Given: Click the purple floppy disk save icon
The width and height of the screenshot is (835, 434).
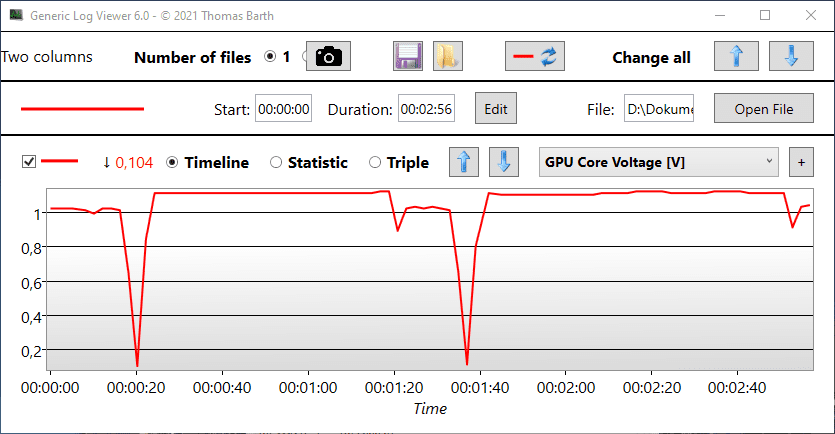Looking at the screenshot, I should pyautogui.click(x=408, y=56).
